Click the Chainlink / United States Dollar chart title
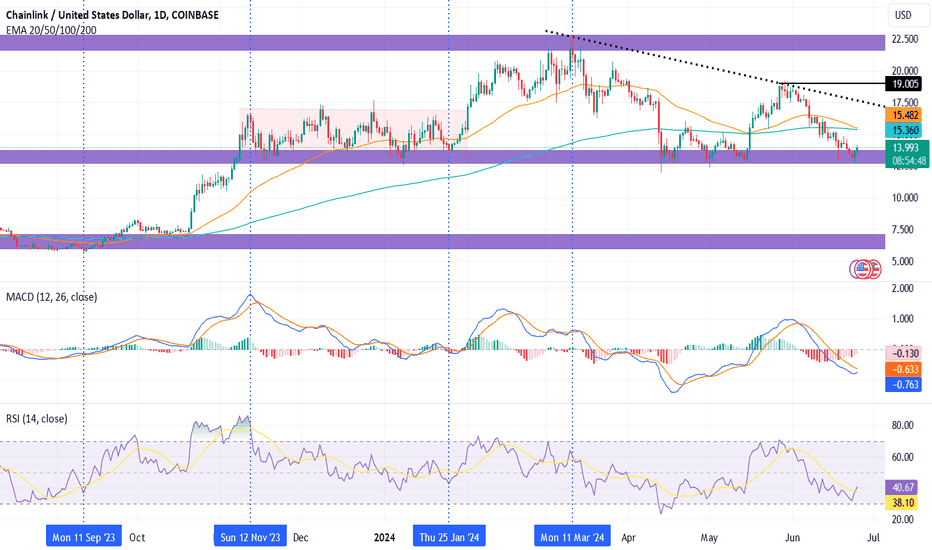932x550 pixels. pyautogui.click(x=112, y=15)
